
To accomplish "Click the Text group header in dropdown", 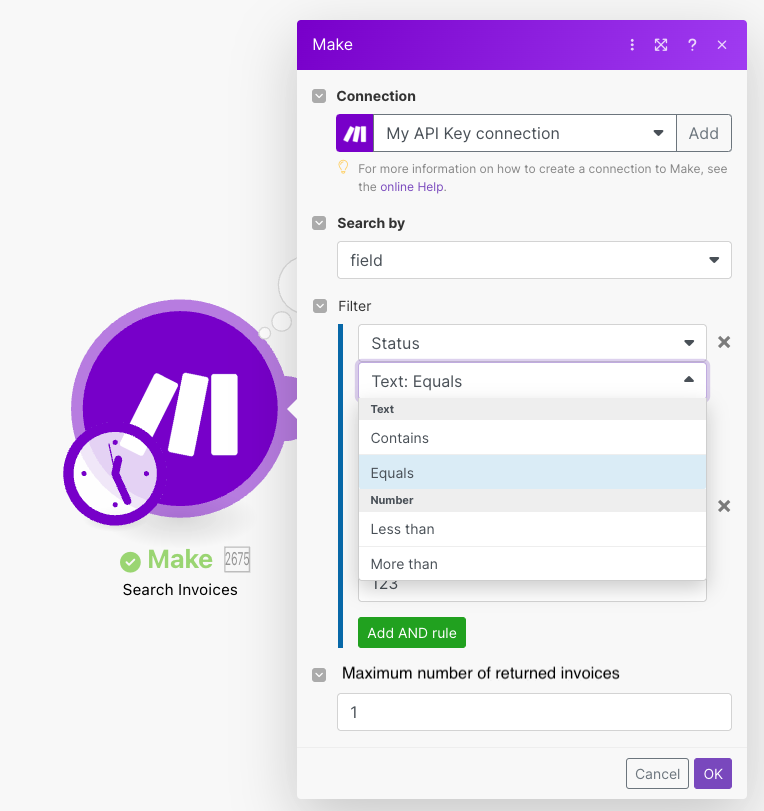I will pyautogui.click(x=532, y=409).
